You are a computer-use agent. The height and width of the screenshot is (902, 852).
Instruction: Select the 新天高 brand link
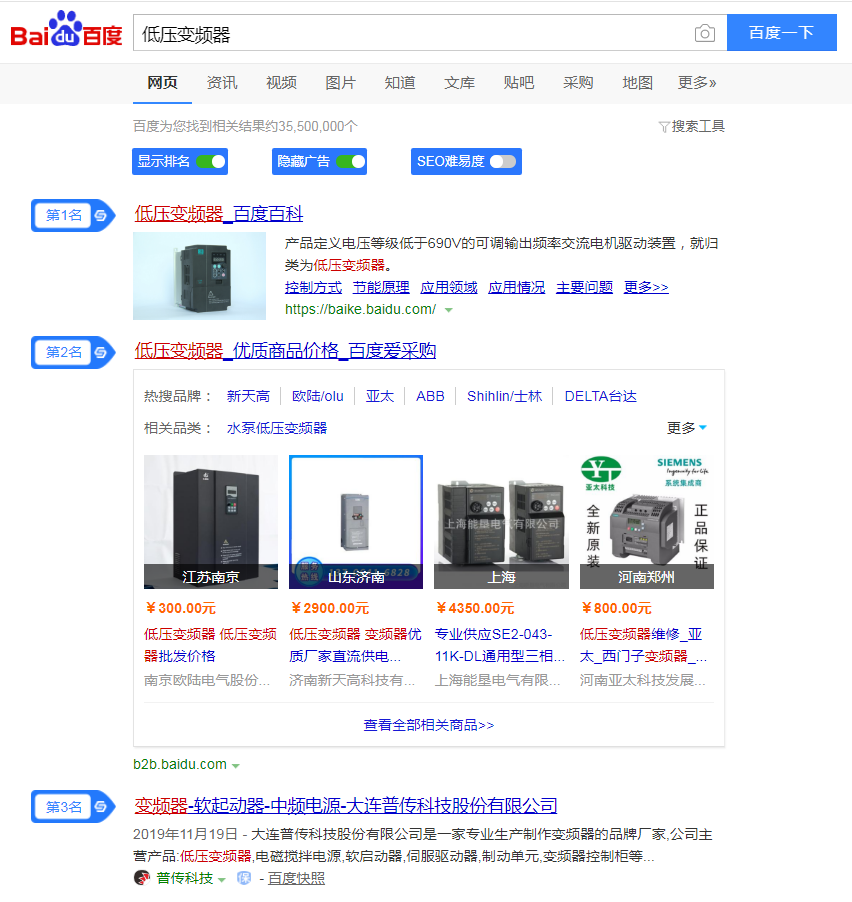click(x=249, y=396)
